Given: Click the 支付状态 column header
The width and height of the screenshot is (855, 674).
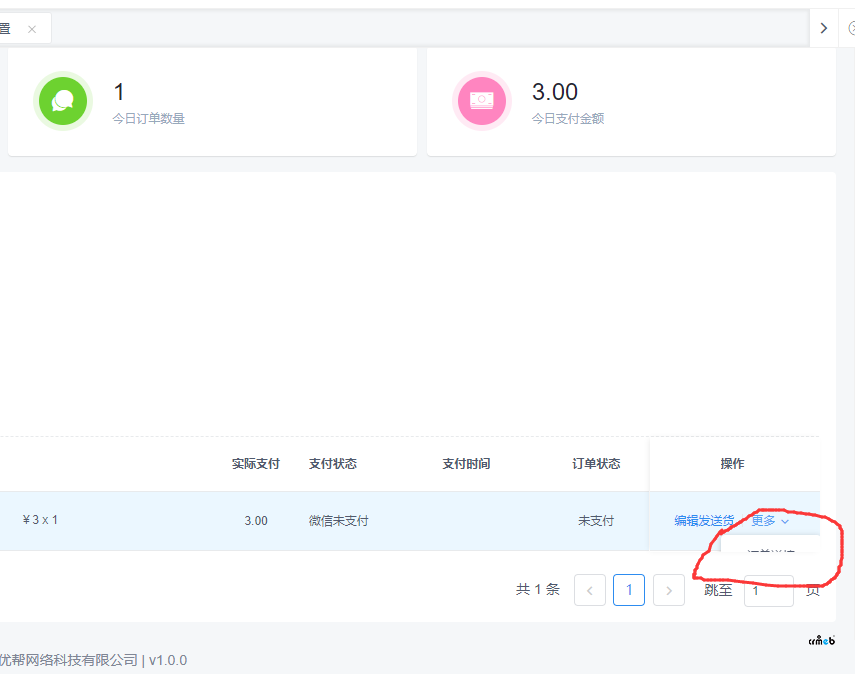Looking at the screenshot, I should click(x=333, y=464).
